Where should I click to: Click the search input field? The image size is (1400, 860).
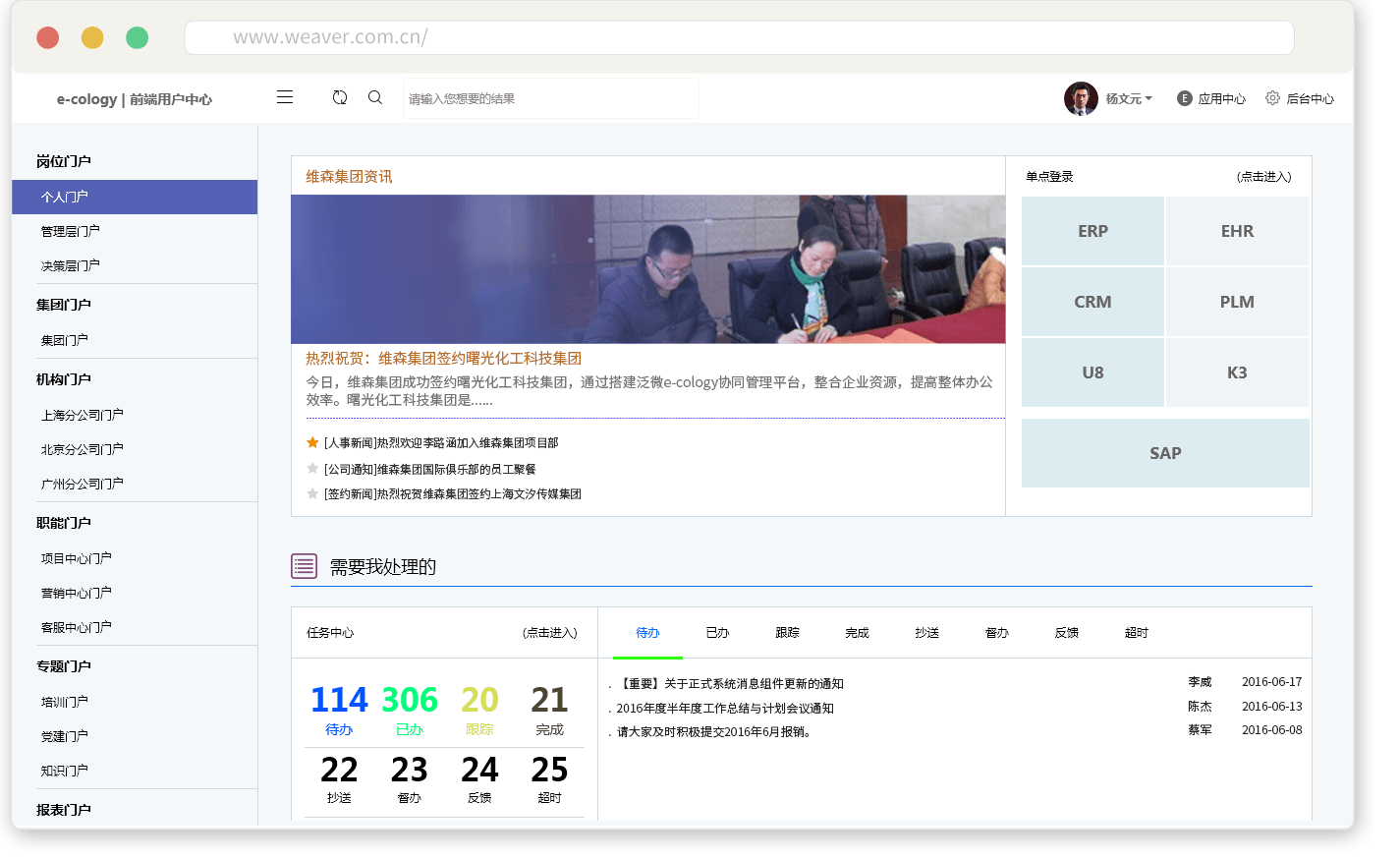tap(550, 98)
